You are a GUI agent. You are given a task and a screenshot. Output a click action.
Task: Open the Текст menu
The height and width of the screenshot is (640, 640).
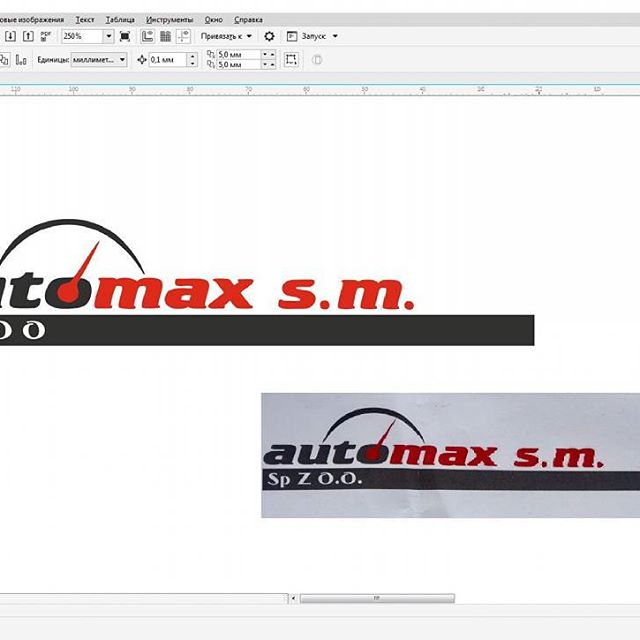coord(85,20)
